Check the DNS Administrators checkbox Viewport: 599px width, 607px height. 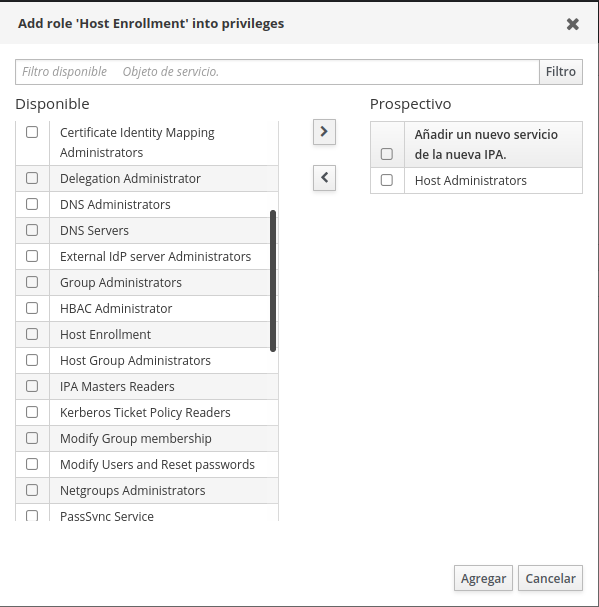32,204
